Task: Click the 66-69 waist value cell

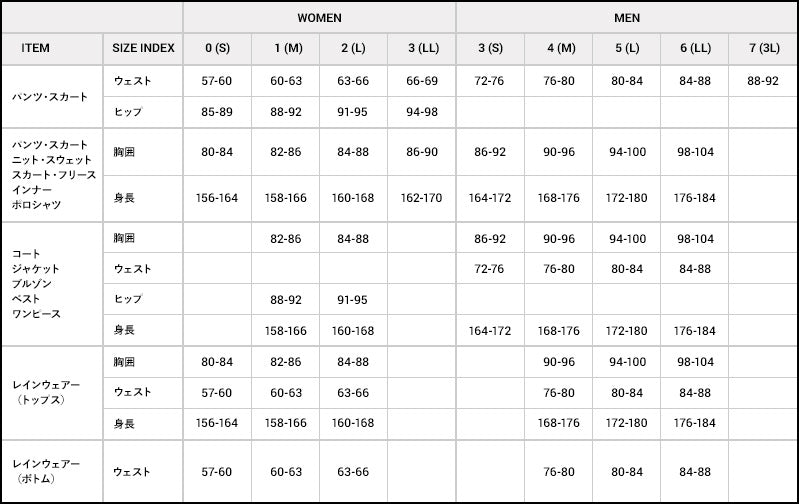Action: coord(421,80)
